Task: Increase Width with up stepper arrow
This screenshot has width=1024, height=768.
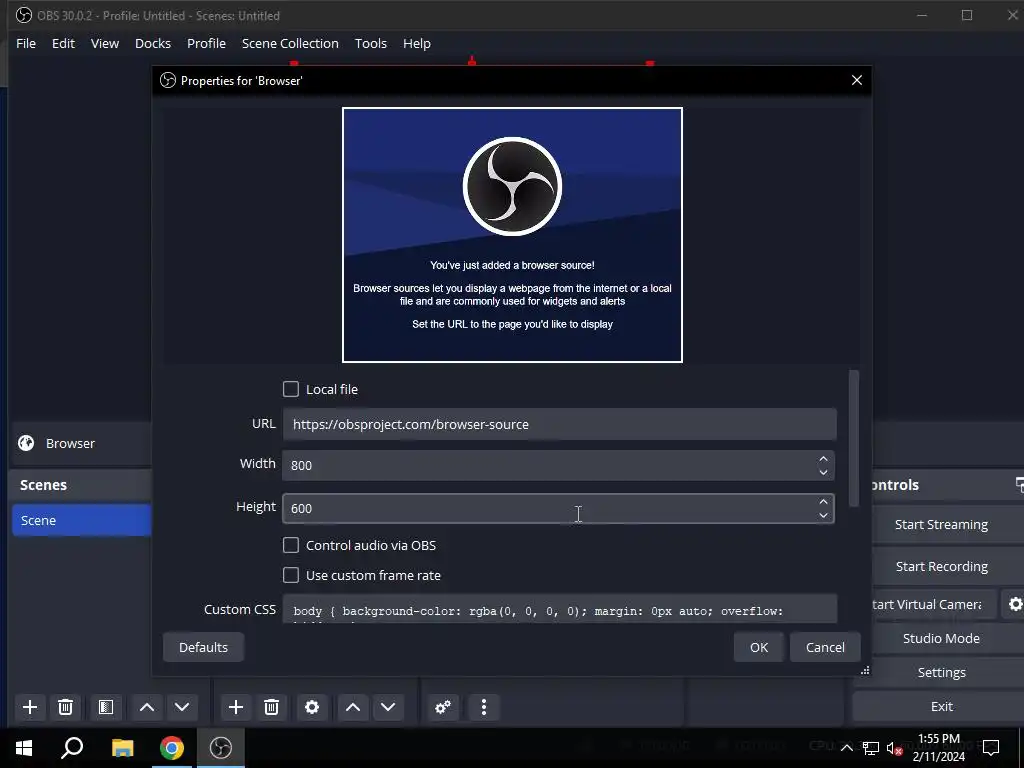Action: [824, 458]
